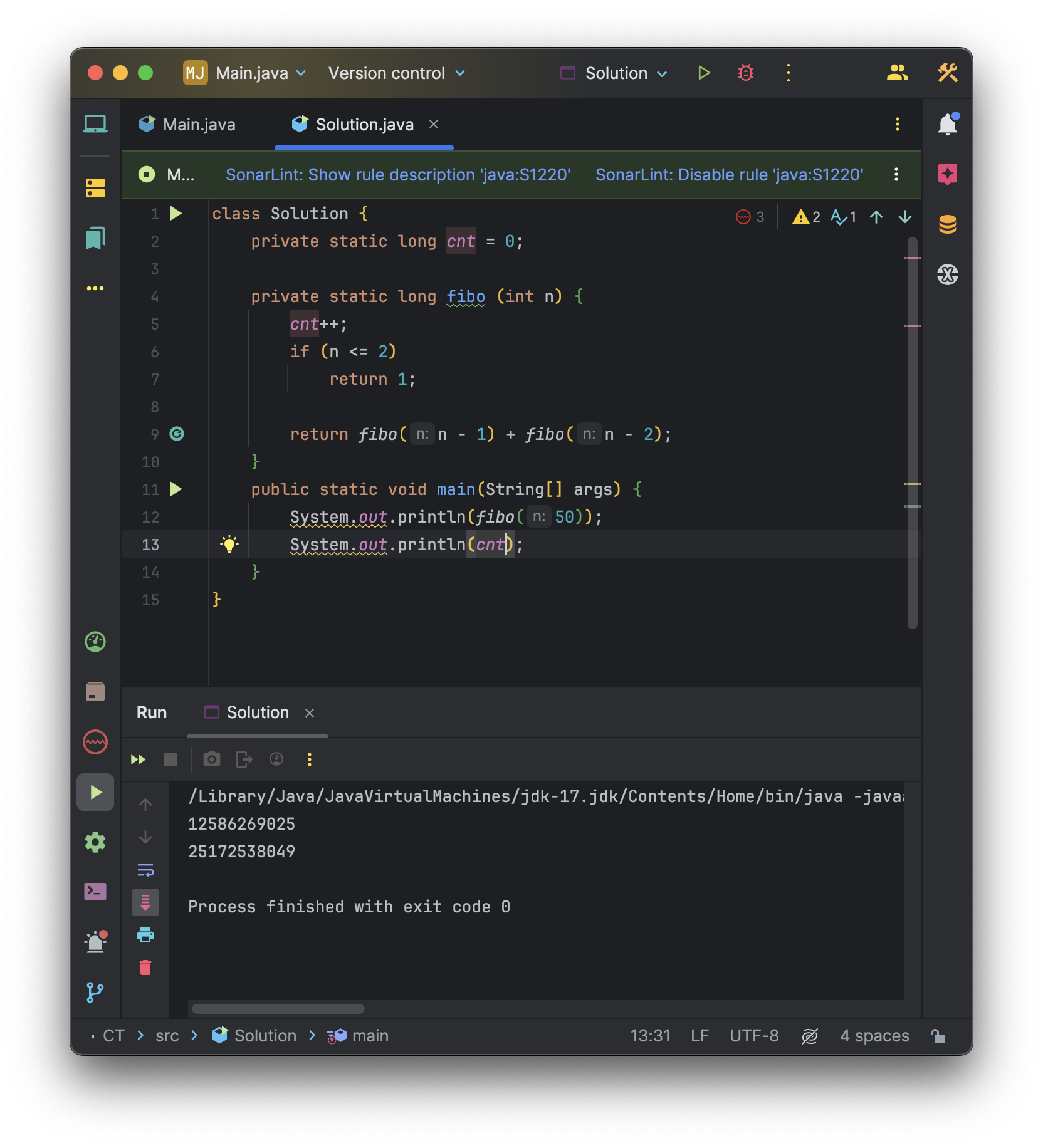Rerun the Solution application
The image size is (1043, 1148).
click(138, 759)
